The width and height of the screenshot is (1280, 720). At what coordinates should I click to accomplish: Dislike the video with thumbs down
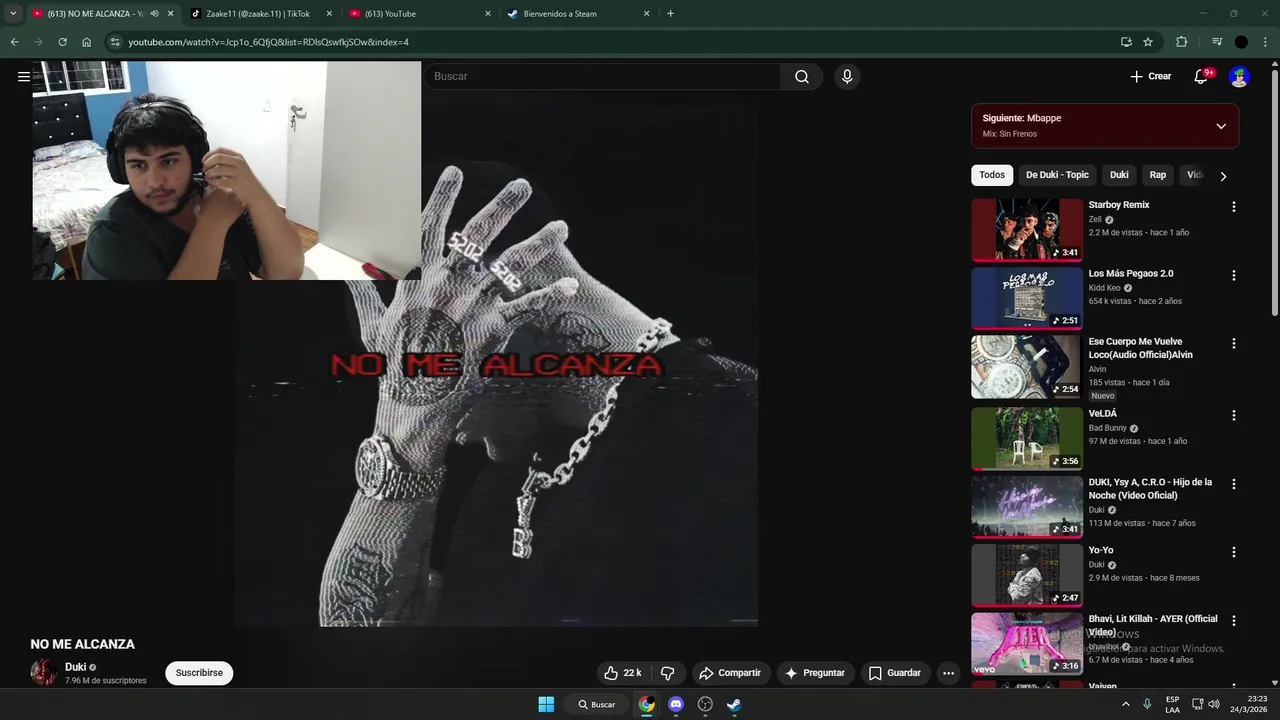(x=668, y=673)
